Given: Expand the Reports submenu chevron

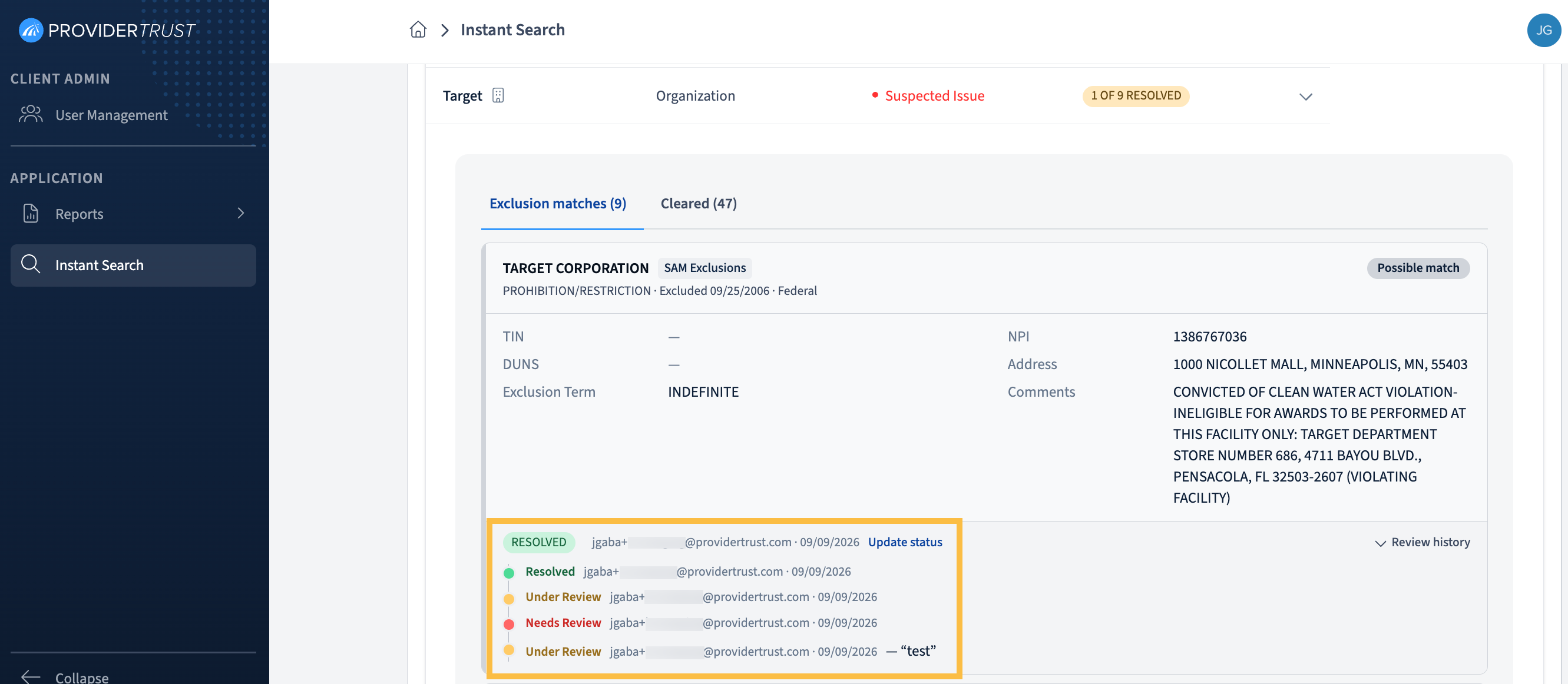Looking at the screenshot, I should coord(241,213).
